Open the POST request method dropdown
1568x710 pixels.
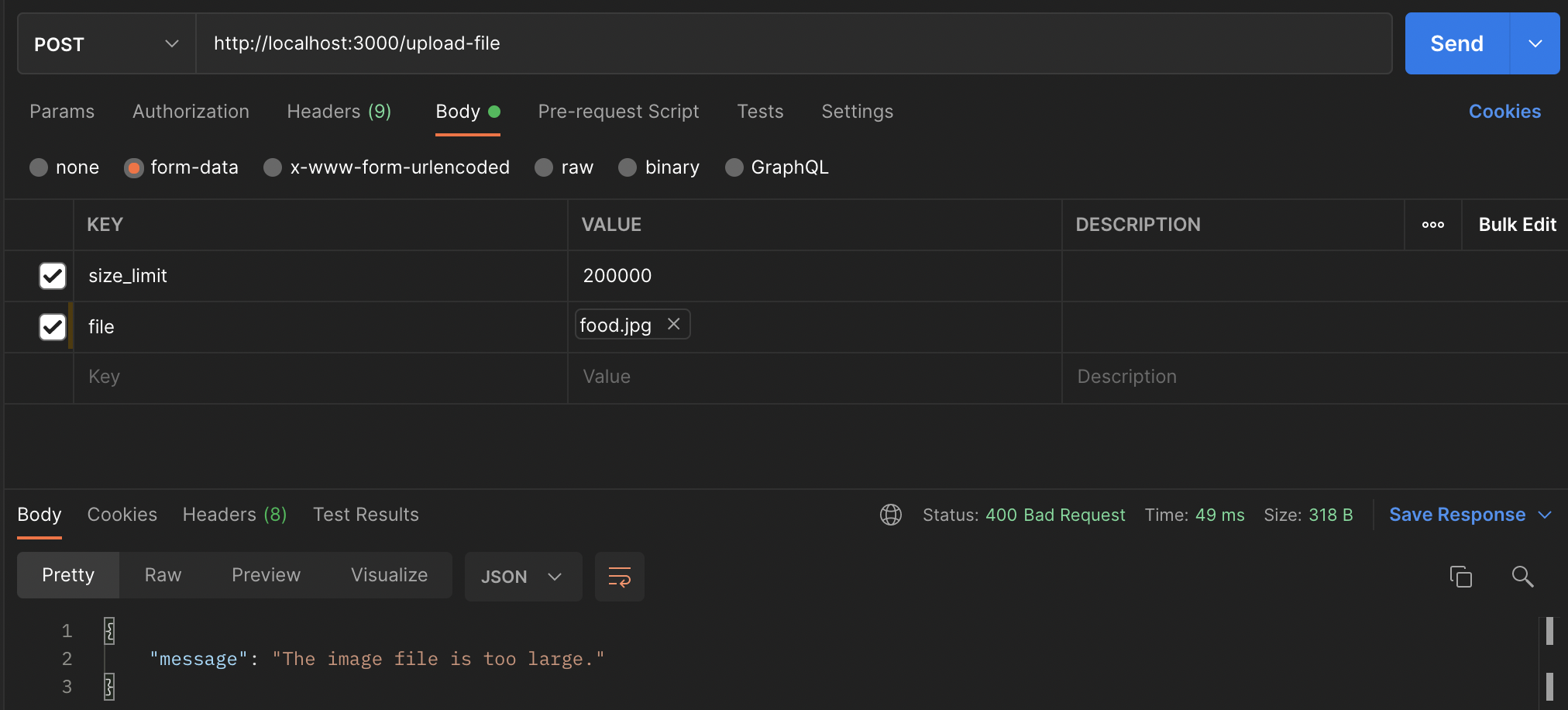click(105, 43)
